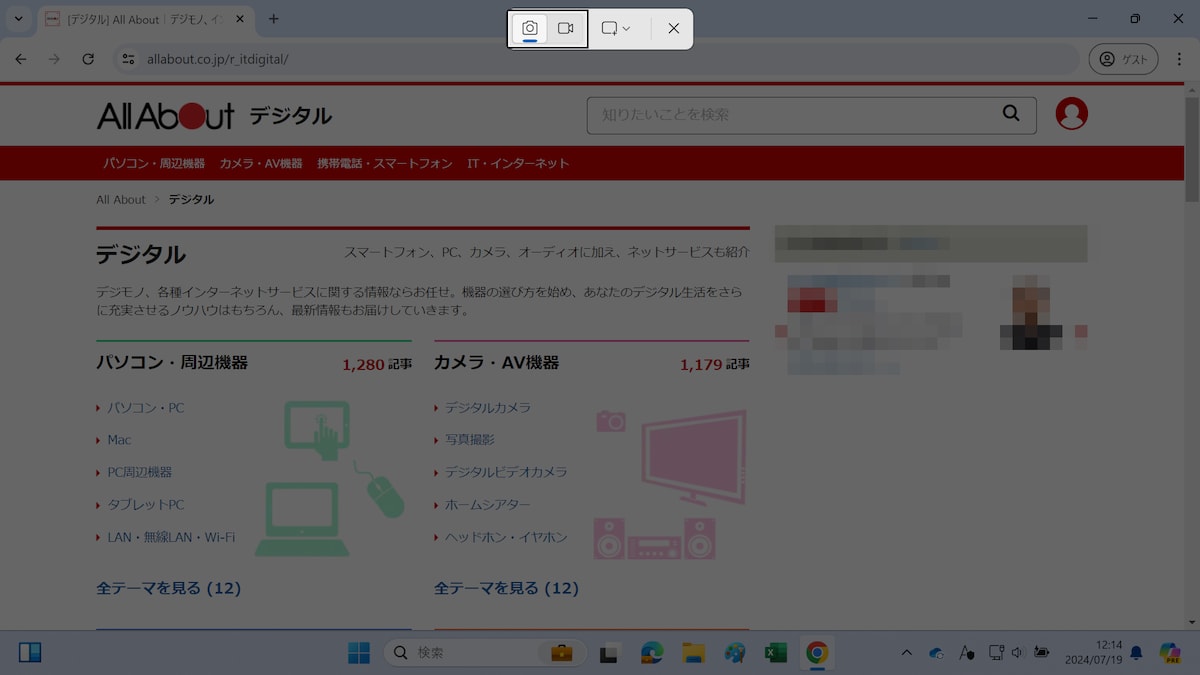
Task: Click the green tablet and laptop illustration
Action: click(328, 478)
